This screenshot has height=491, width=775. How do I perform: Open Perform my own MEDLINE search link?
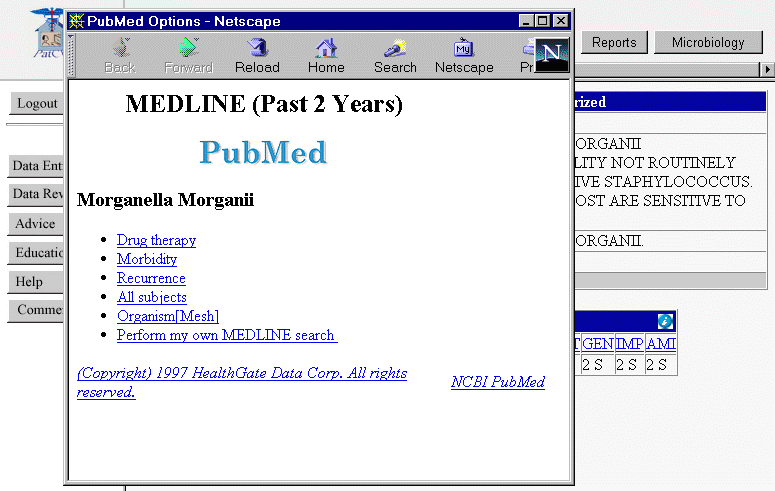click(x=227, y=335)
